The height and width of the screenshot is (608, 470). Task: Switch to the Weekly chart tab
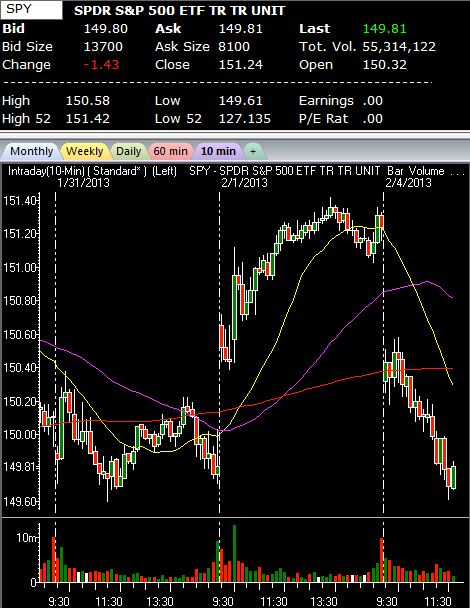(85, 151)
